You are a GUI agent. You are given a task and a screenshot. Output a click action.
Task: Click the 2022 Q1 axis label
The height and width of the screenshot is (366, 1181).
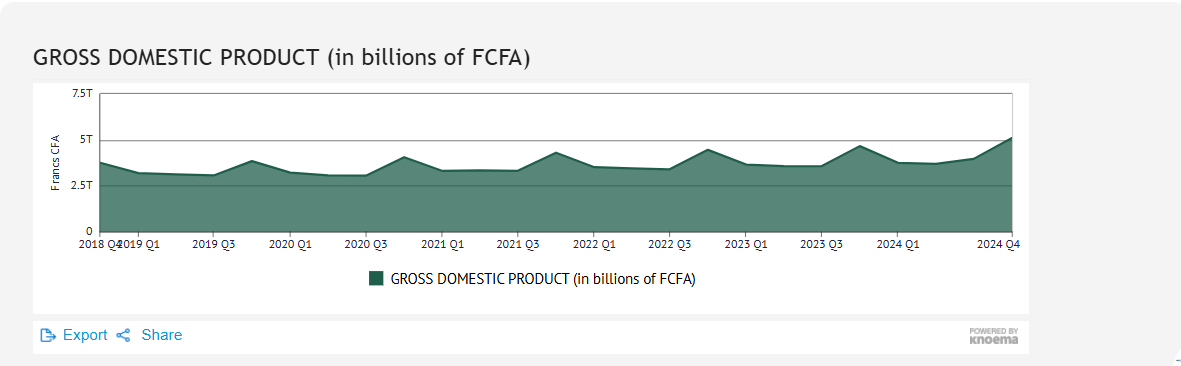(x=594, y=244)
